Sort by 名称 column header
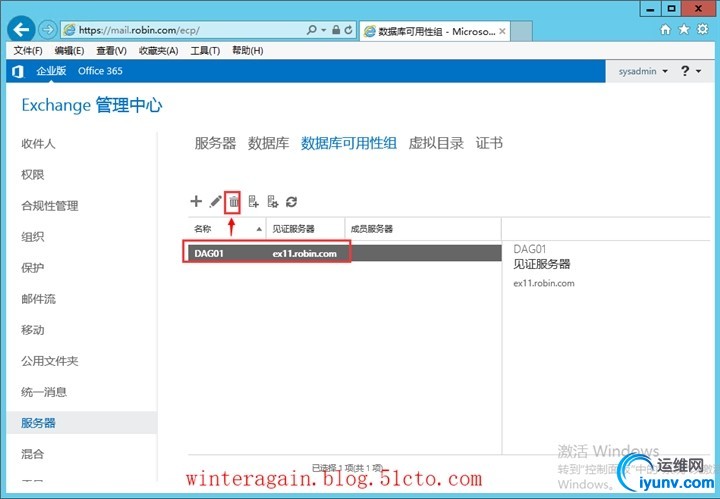 coord(227,229)
